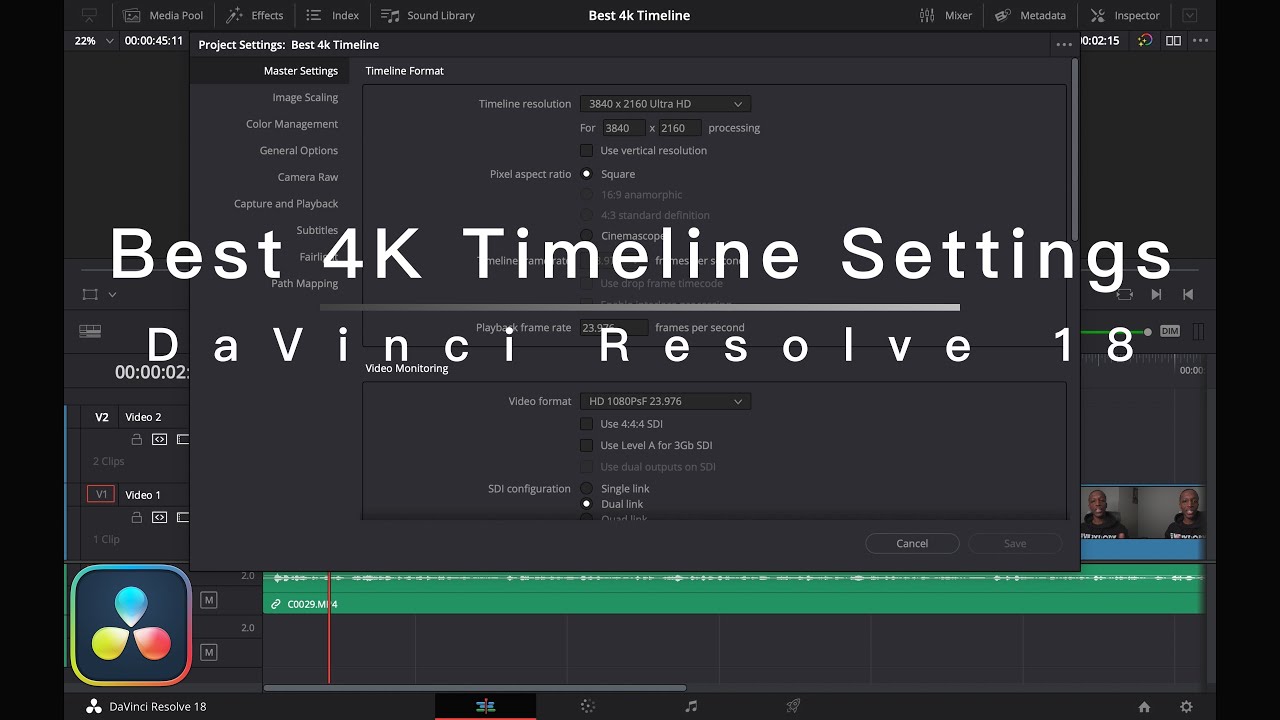
Task: Lock the Video 1 track
Action: tap(137, 517)
